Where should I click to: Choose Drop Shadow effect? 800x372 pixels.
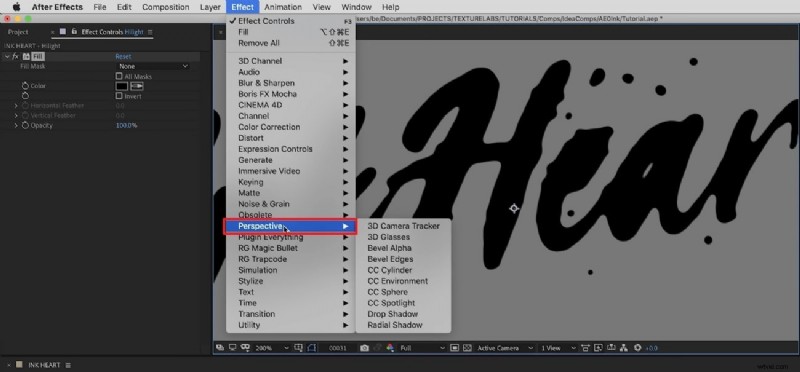point(403,314)
